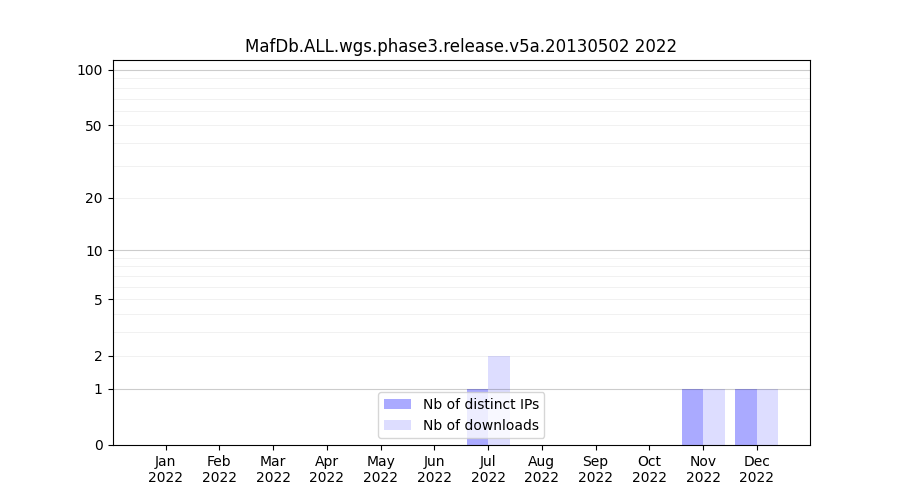This screenshot has width=900, height=500.
Task: Click the Mar 2022 x-axis label
Action: click(x=273, y=469)
